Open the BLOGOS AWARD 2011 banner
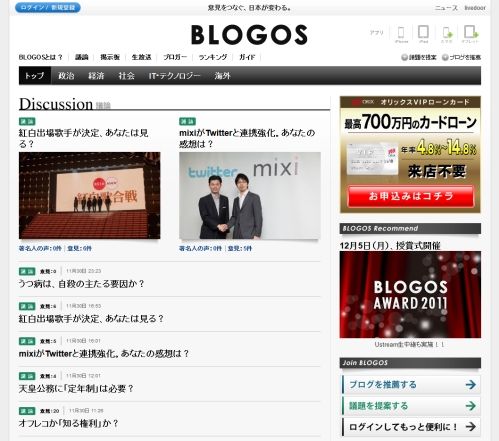 point(410,295)
